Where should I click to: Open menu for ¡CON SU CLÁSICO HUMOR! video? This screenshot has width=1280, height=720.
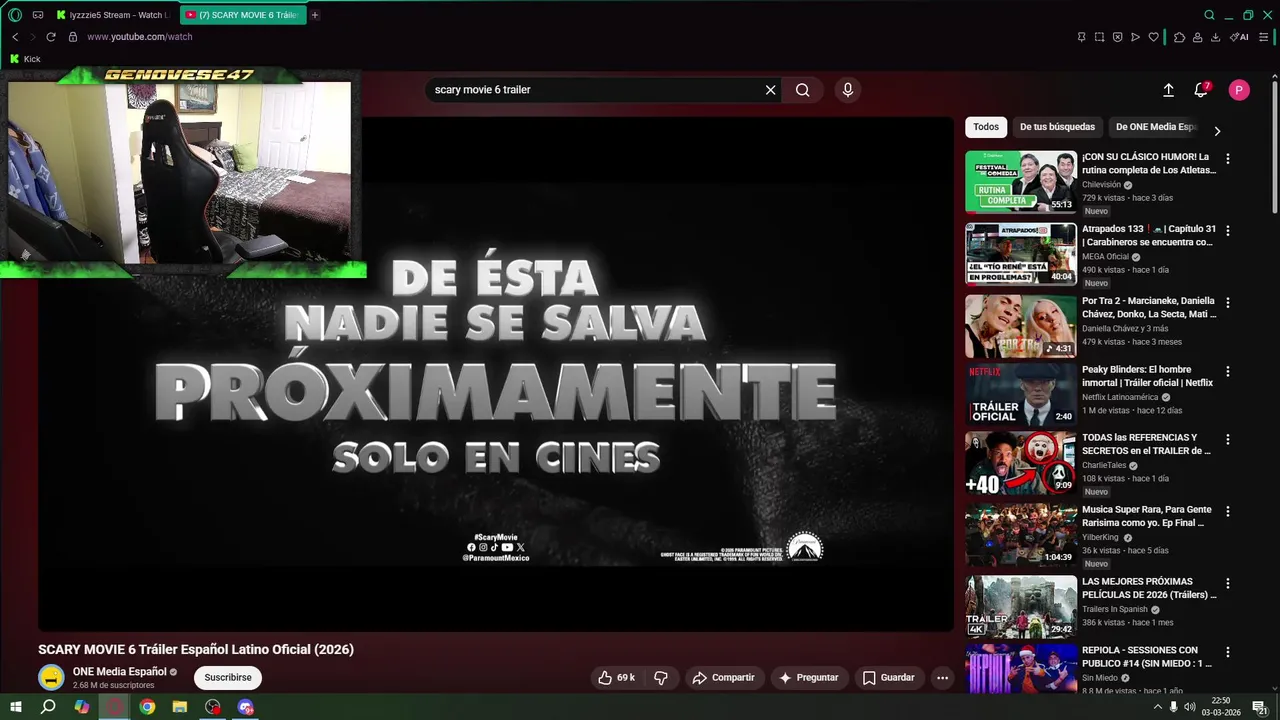1228,159
